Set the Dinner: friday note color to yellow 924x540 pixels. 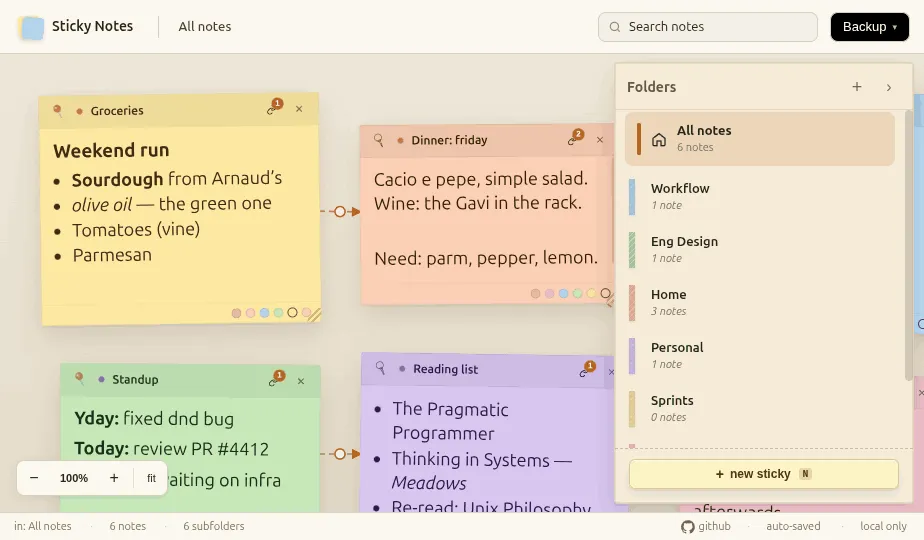pos(591,294)
